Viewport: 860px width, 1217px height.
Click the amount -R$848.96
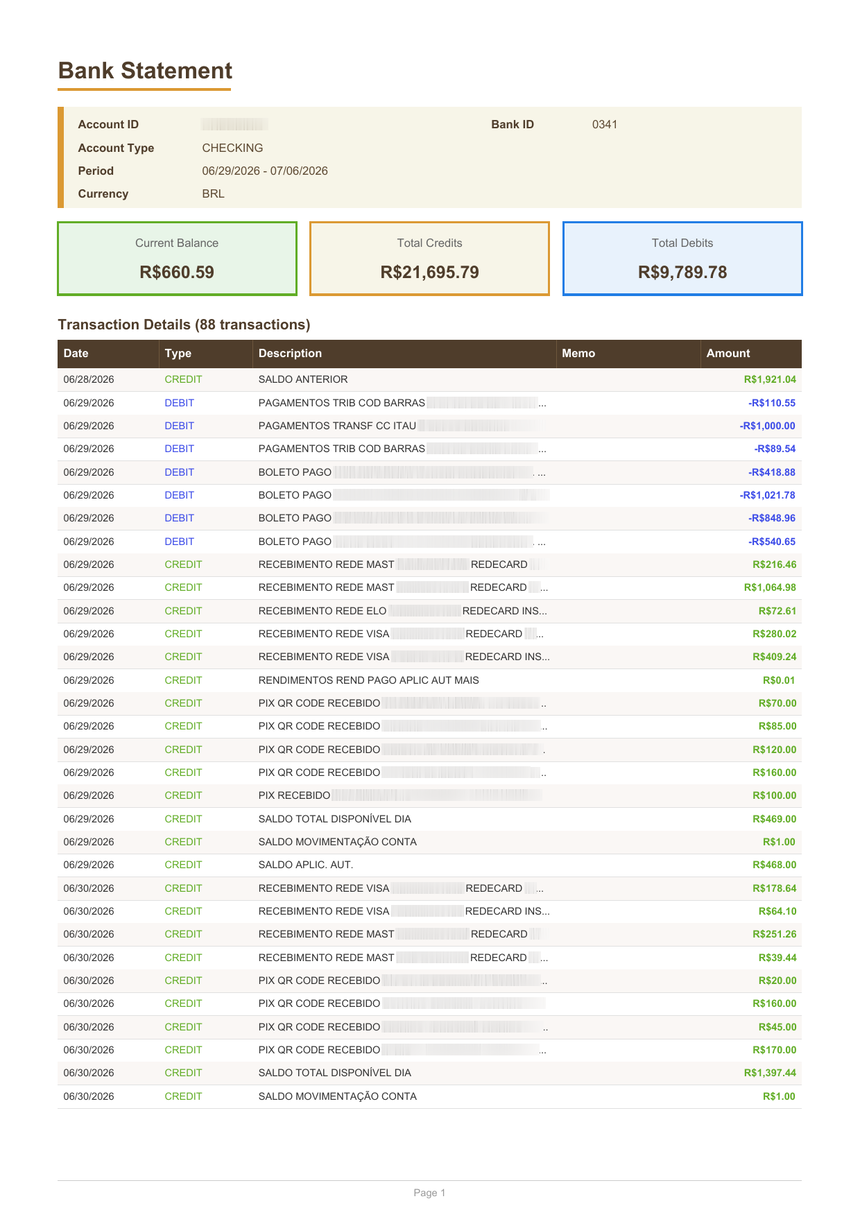pos(772,518)
